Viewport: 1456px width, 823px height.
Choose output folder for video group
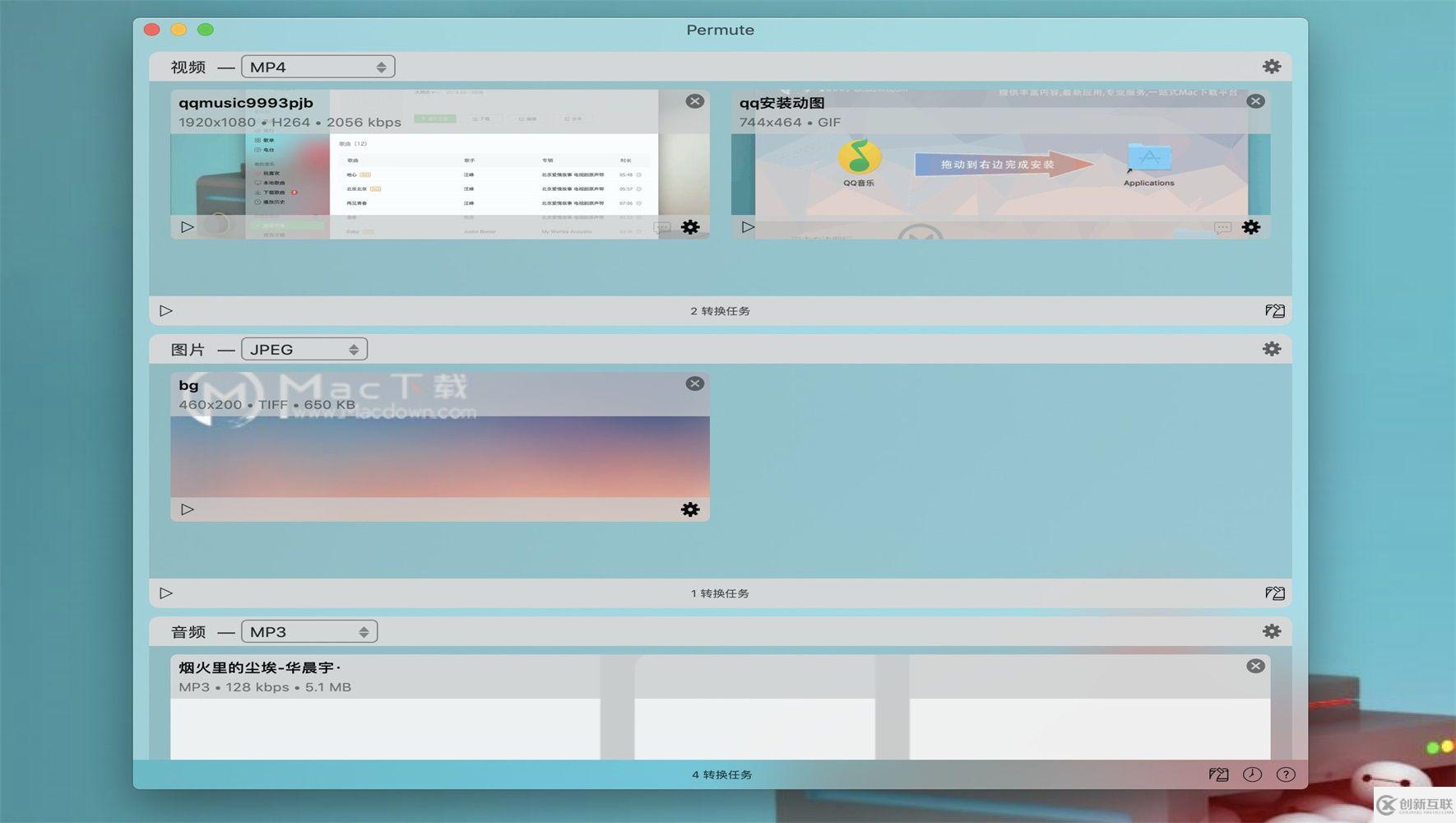pyautogui.click(x=1275, y=310)
